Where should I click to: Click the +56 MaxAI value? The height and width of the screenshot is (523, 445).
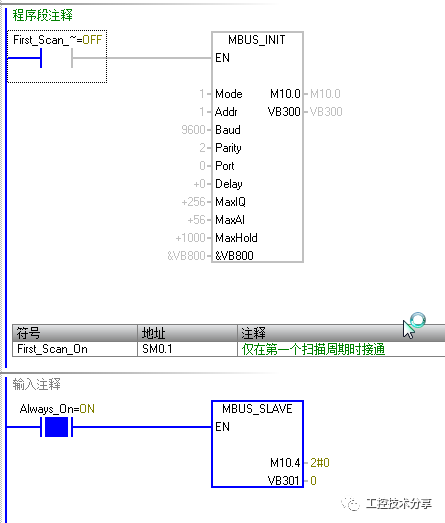pyautogui.click(x=196, y=220)
